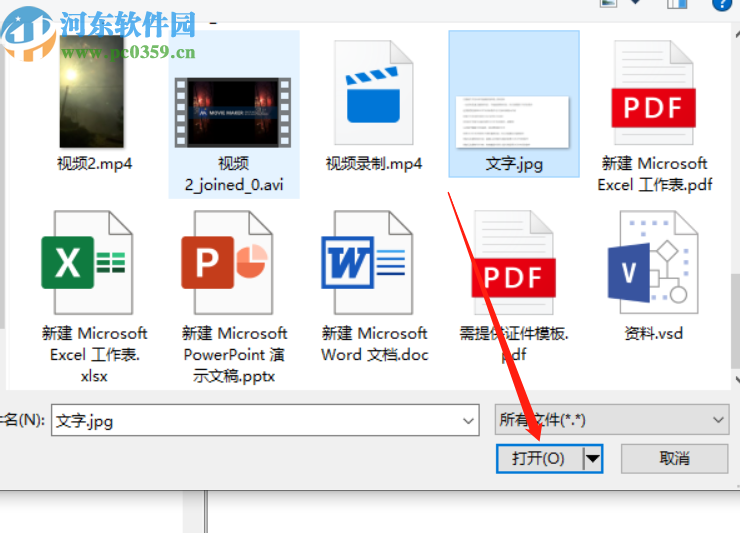Select the 新建 Microsoft Excel 工作表.pdf icon
The width and height of the screenshot is (740, 533).
pyautogui.click(x=654, y=93)
